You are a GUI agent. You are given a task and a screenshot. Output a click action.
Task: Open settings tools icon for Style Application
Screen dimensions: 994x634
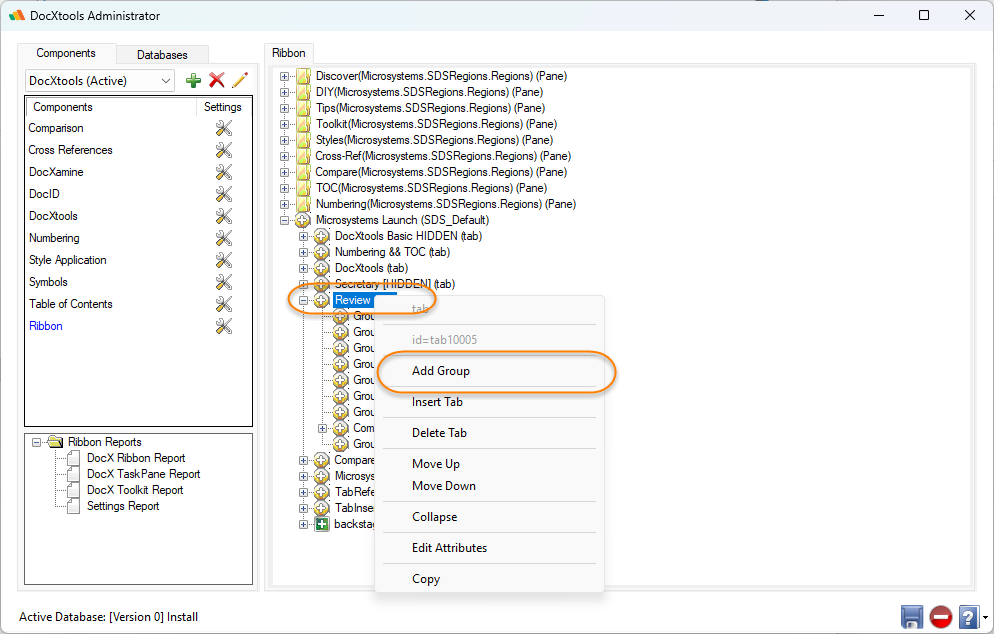click(223, 260)
